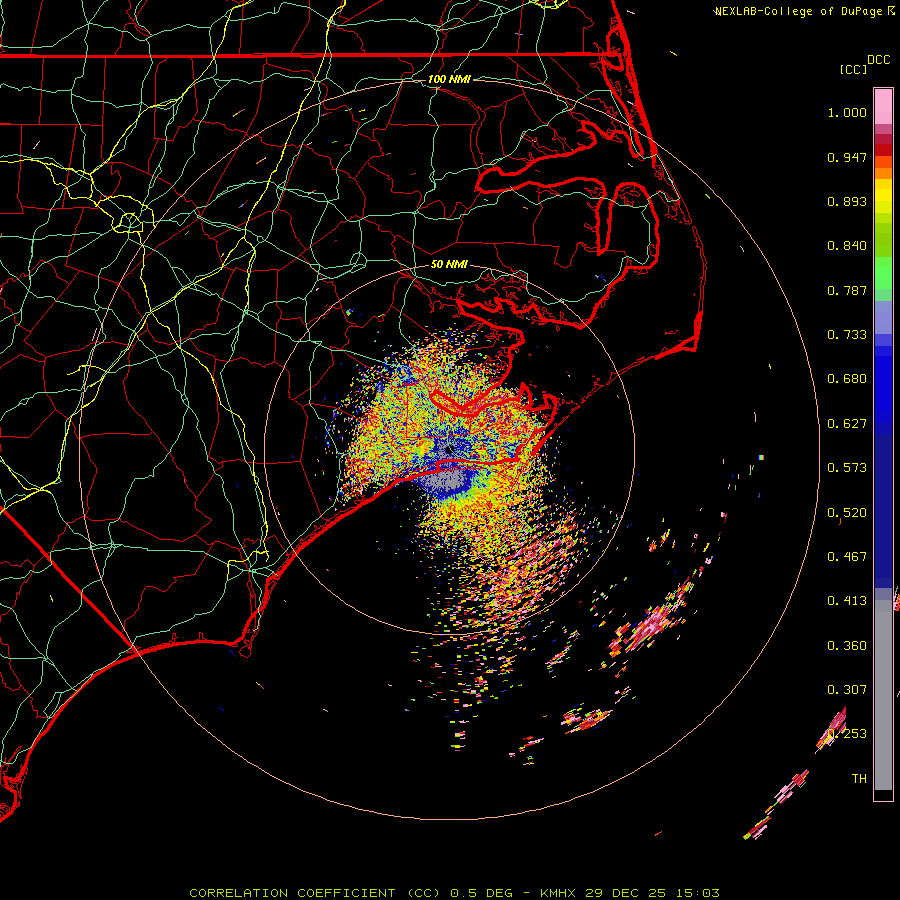Click the NEXLAB-College of DuPage text

click(x=800, y=11)
